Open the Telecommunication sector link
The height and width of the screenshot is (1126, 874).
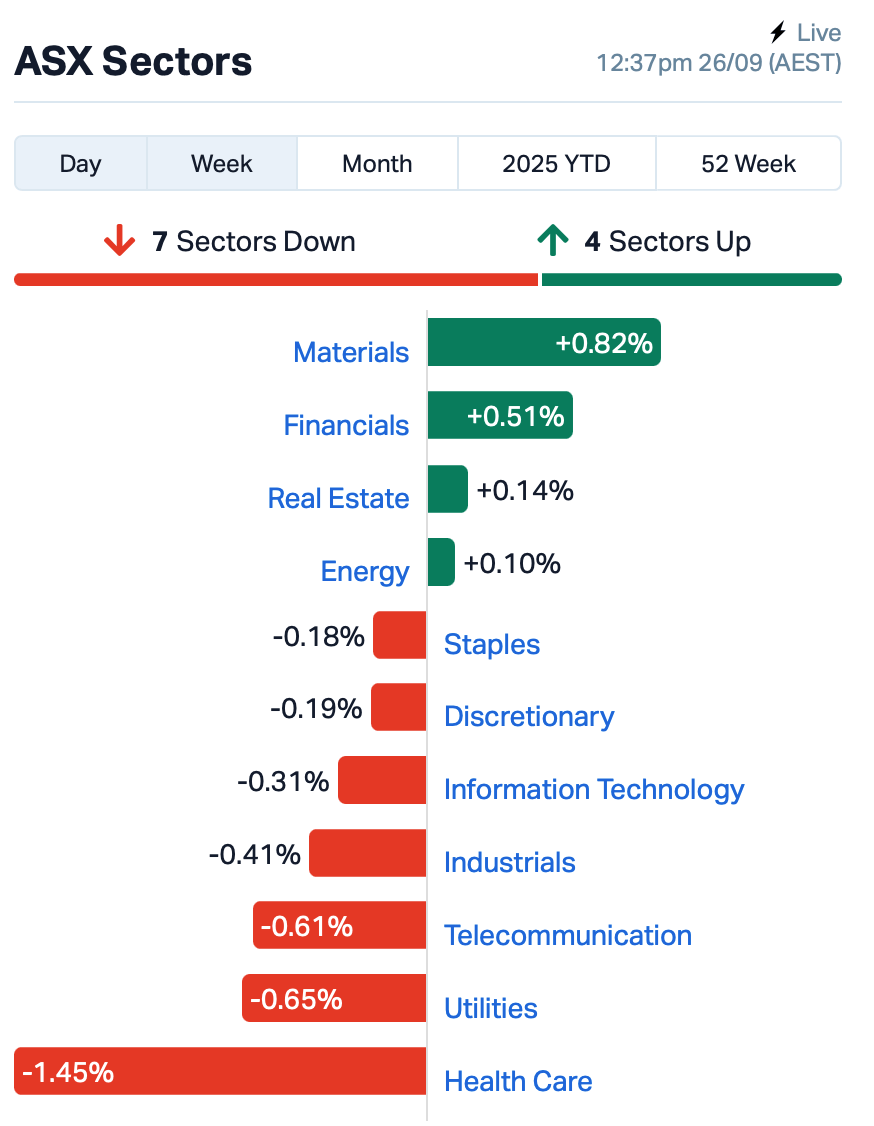[x=568, y=936]
